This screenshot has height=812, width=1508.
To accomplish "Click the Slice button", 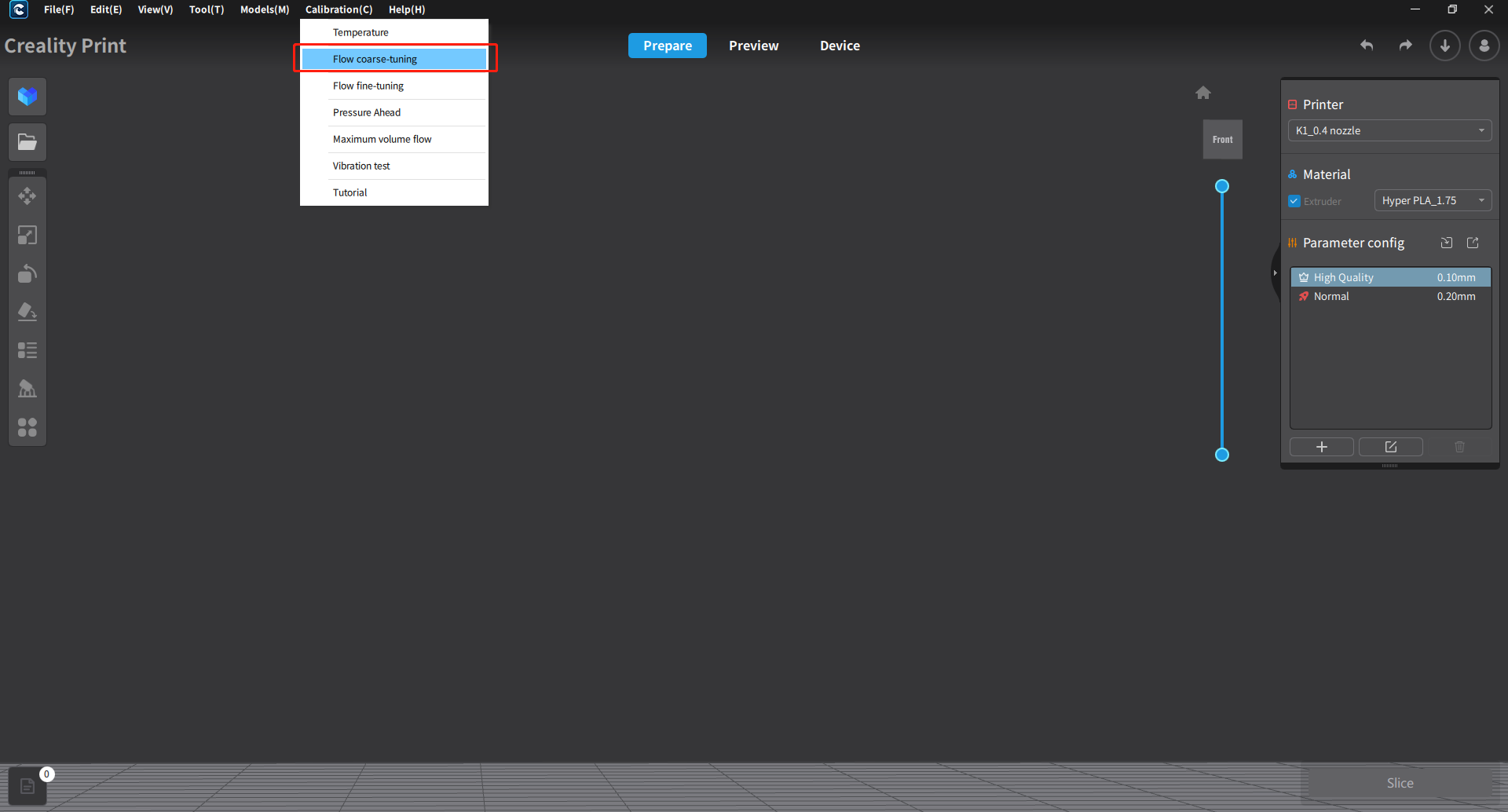I will click(1400, 783).
